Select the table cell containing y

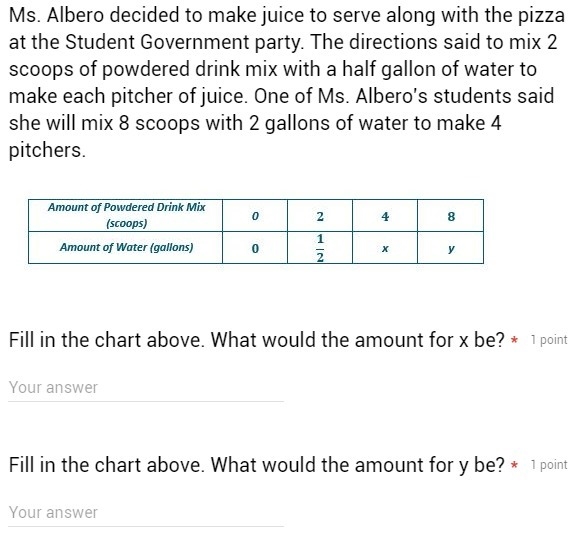pos(450,248)
